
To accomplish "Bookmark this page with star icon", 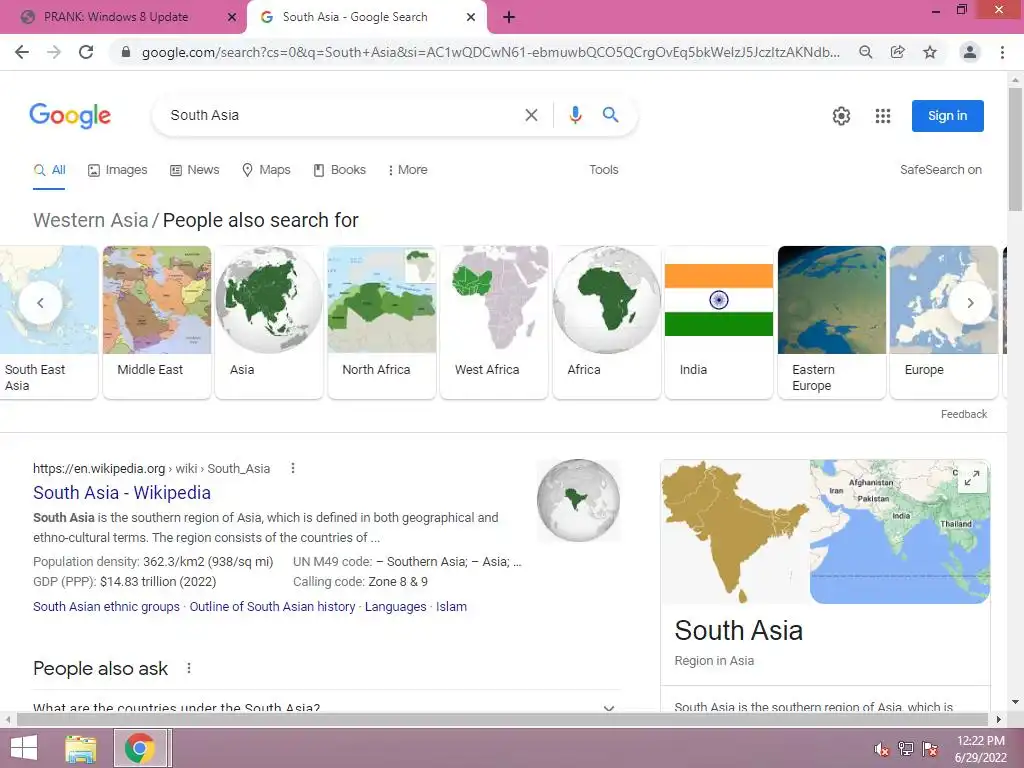I will coord(930,52).
